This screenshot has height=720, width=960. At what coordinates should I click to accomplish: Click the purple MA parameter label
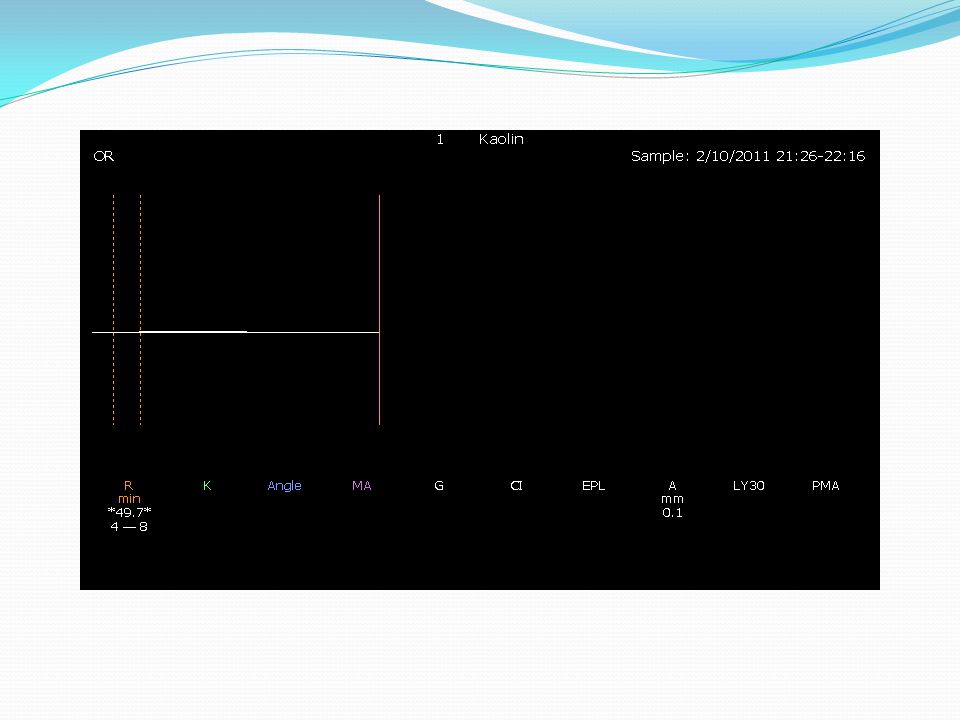[x=362, y=486]
